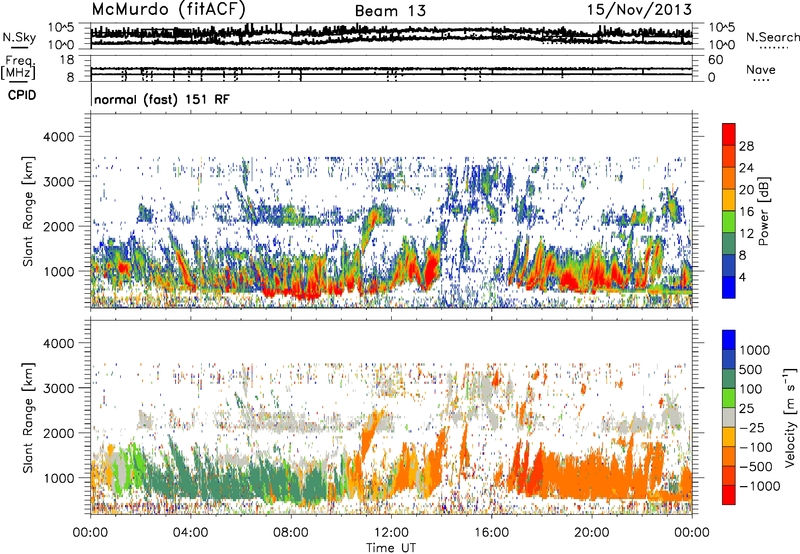Click the -25 value on Velocity colorbar
Screen dimensions: 800x554
(x=752, y=427)
